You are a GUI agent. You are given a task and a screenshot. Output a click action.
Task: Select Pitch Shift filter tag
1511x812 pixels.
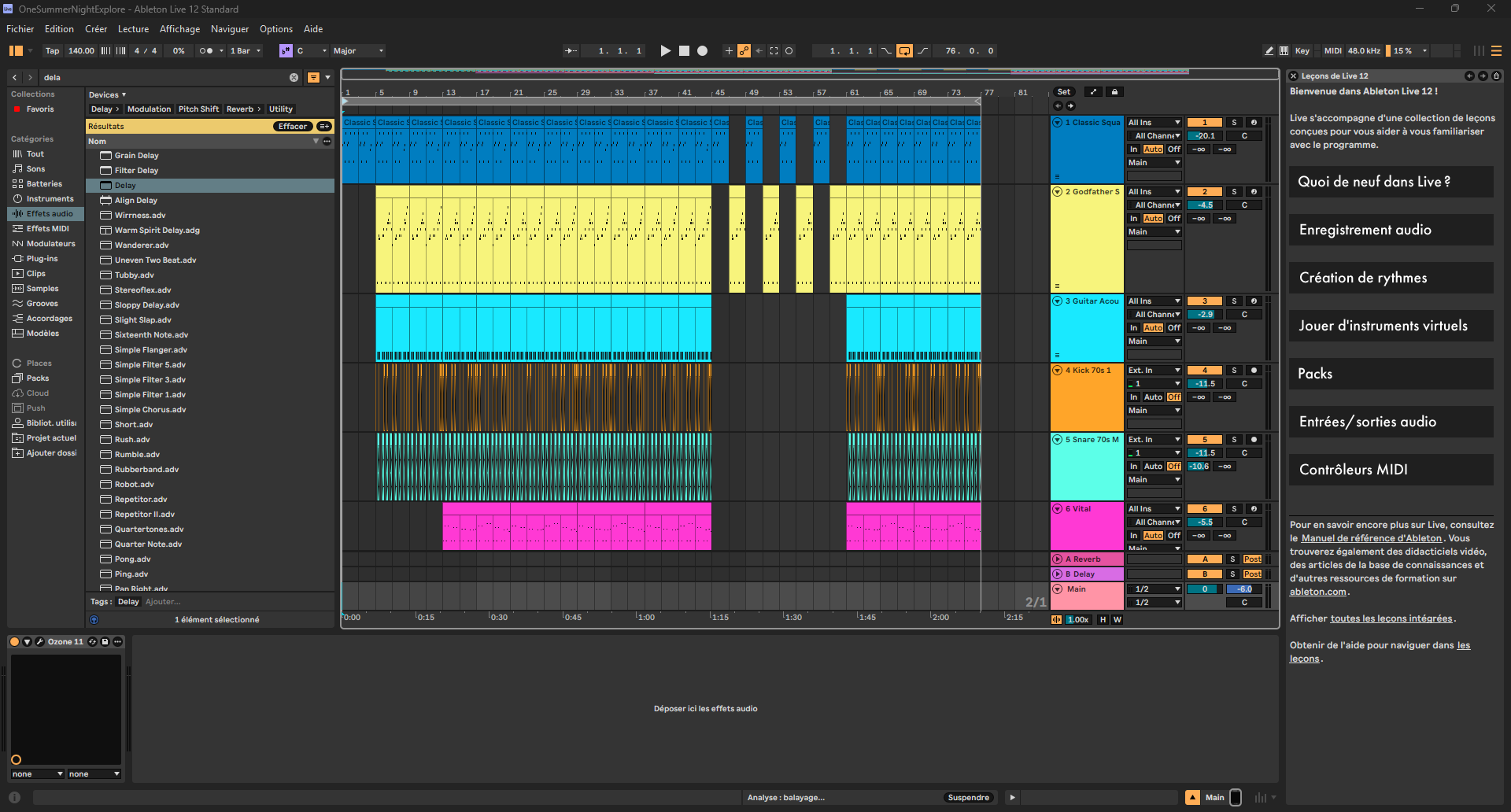tap(198, 109)
